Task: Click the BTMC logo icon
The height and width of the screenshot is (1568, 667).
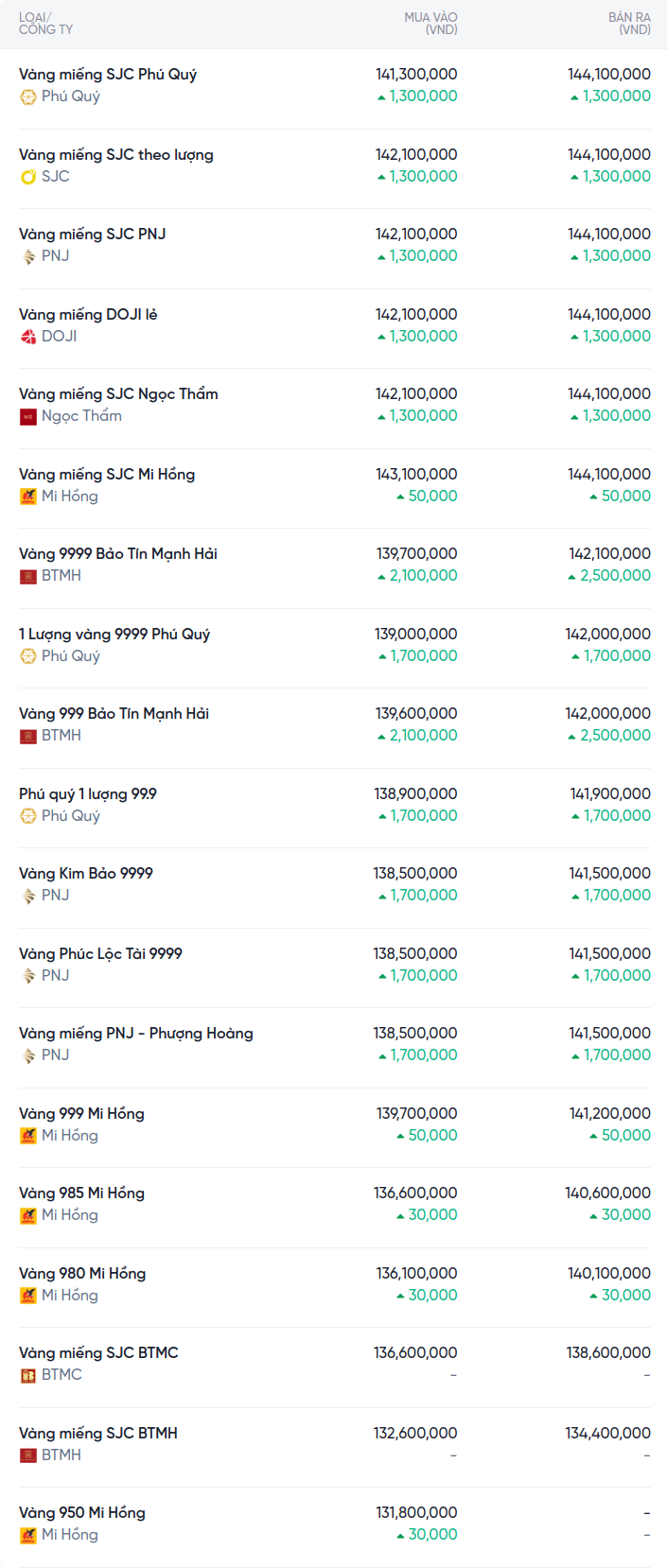Action: [28, 1375]
